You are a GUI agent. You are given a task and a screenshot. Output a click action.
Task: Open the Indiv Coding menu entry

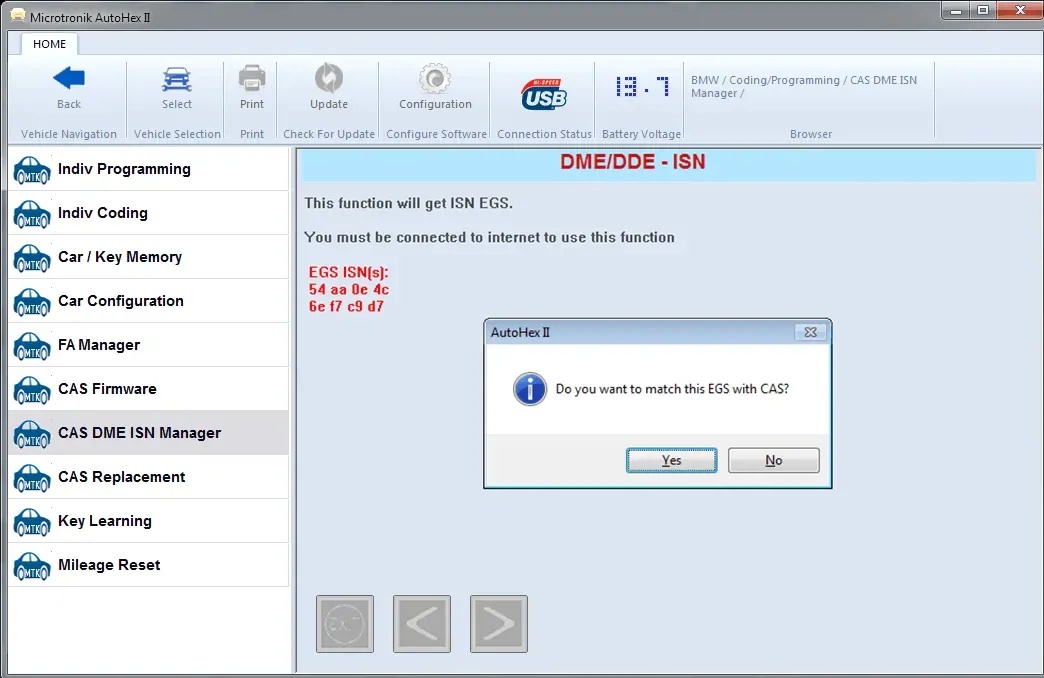coord(148,213)
